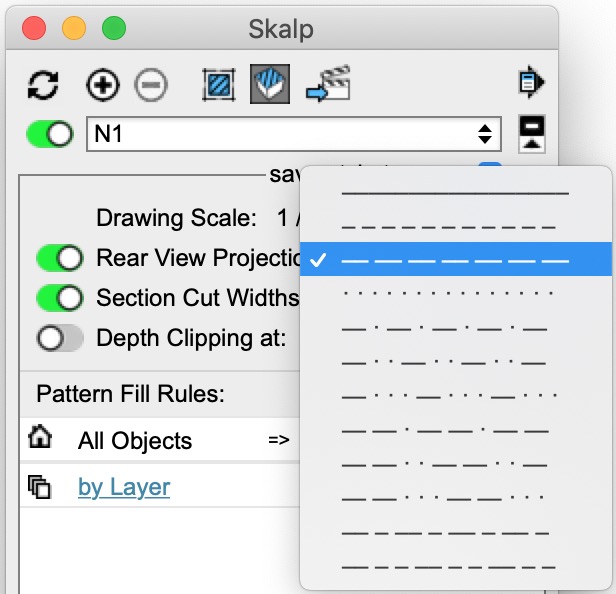Click the panel collapse icon beside N1
The width and height of the screenshot is (616, 594).
531,134
